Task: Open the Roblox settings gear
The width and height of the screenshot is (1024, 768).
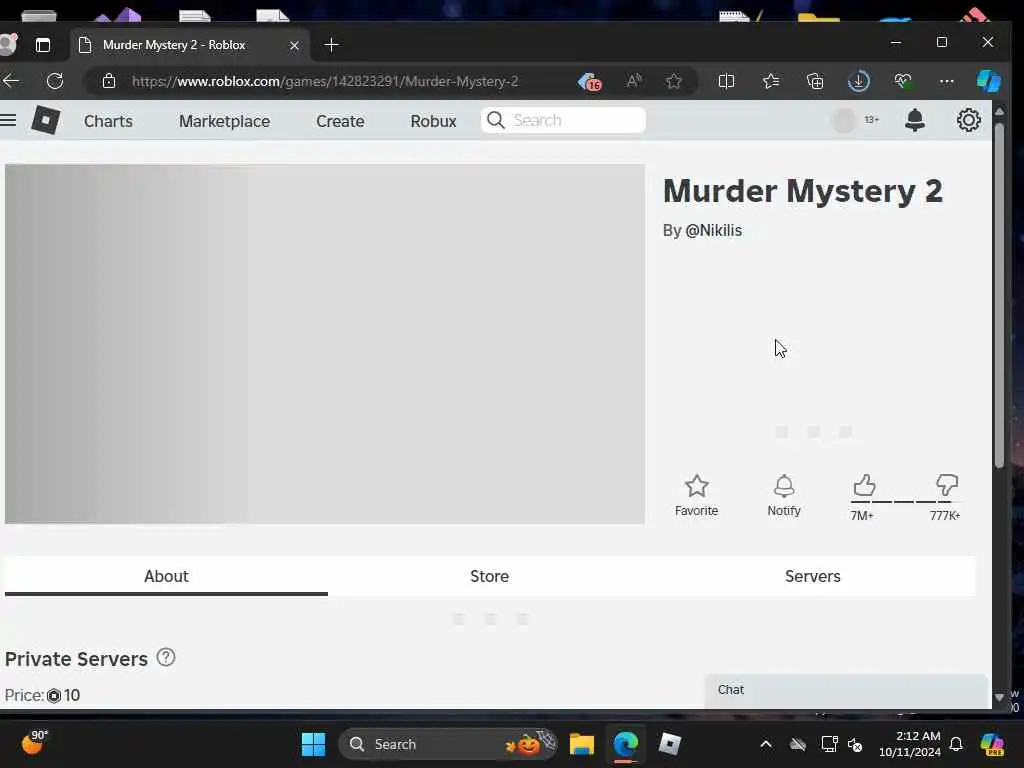Action: click(968, 120)
